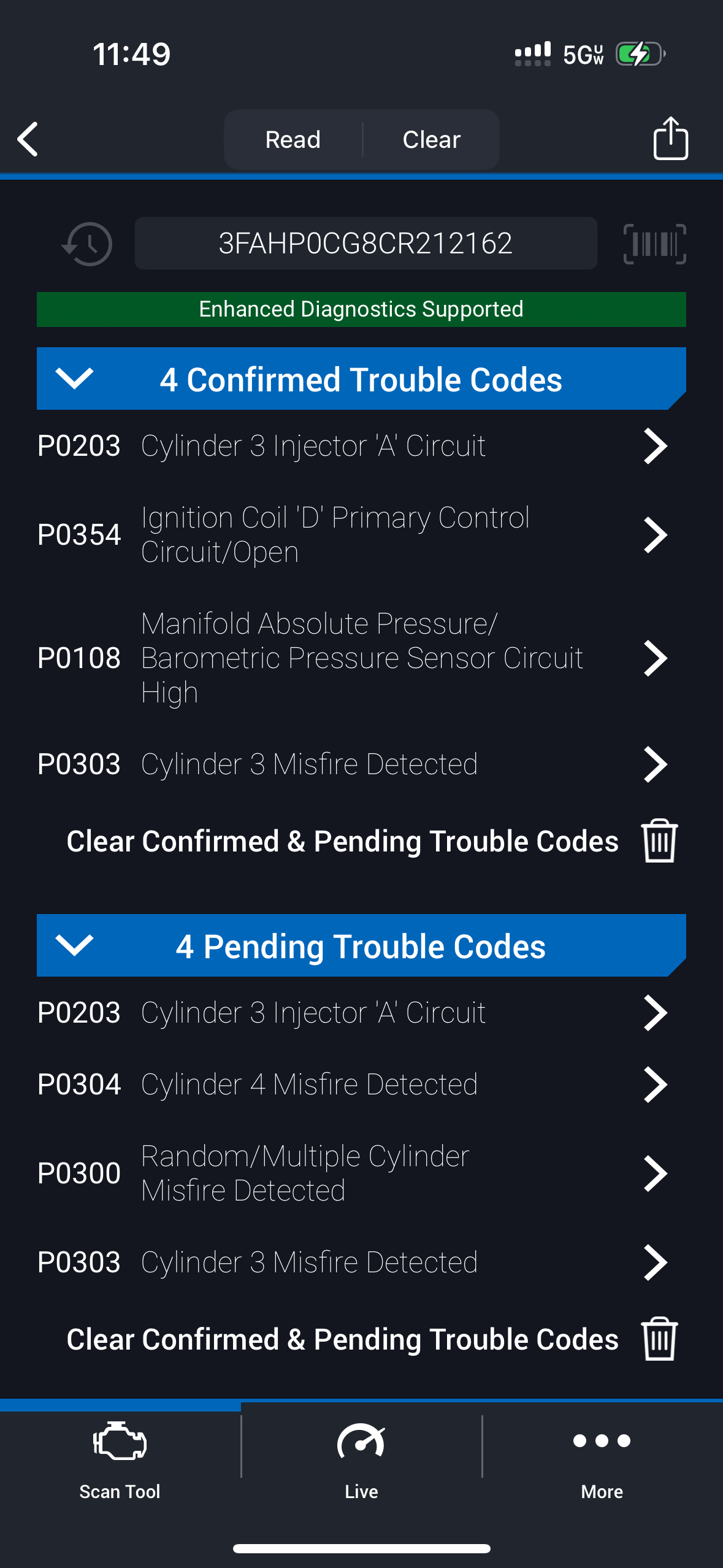Tap the back arrow icon
723x1568 pixels.
tap(28, 139)
